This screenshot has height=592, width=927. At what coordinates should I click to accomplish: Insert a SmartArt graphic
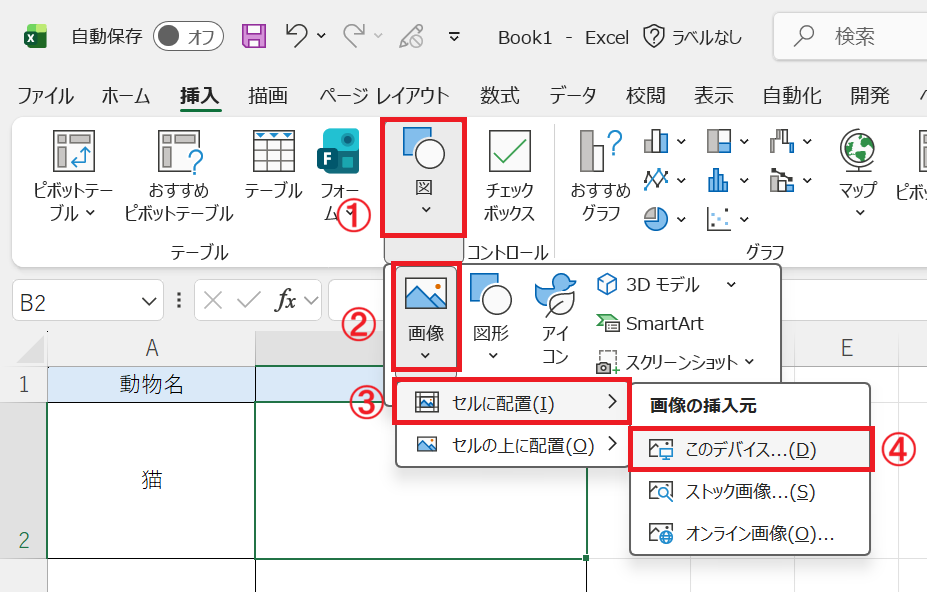(x=663, y=323)
